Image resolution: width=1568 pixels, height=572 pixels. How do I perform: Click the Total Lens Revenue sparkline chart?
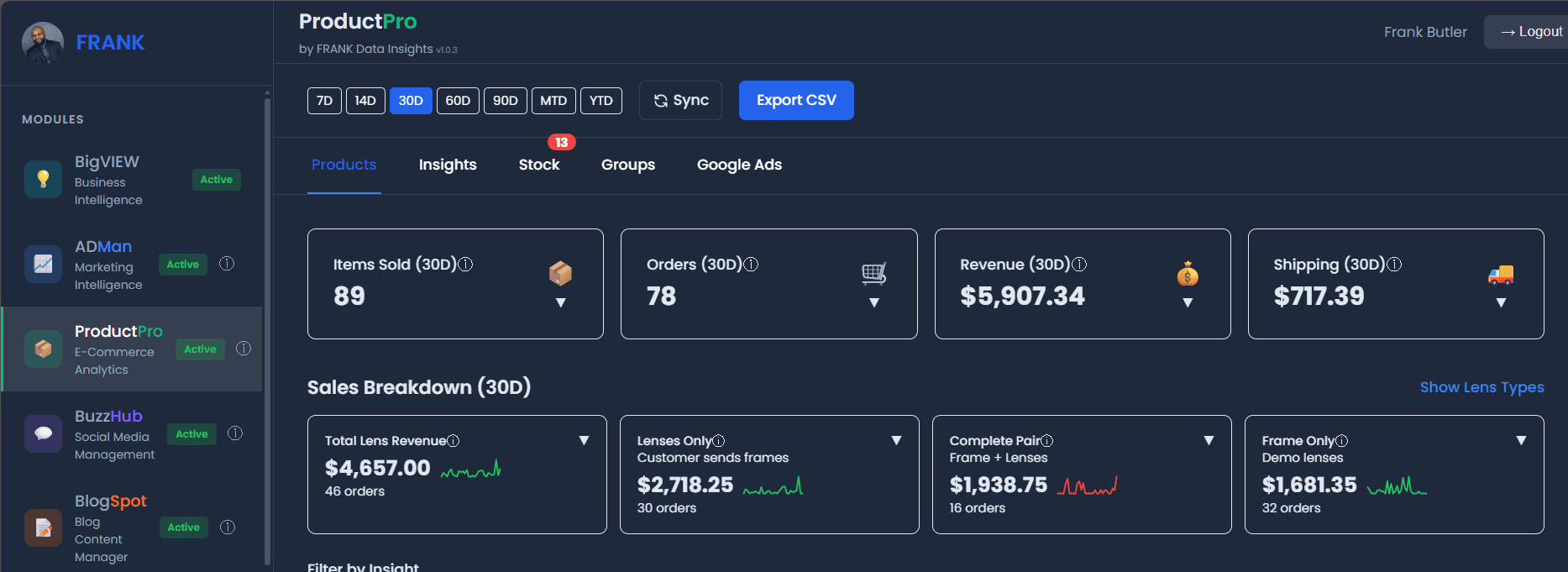tap(471, 470)
